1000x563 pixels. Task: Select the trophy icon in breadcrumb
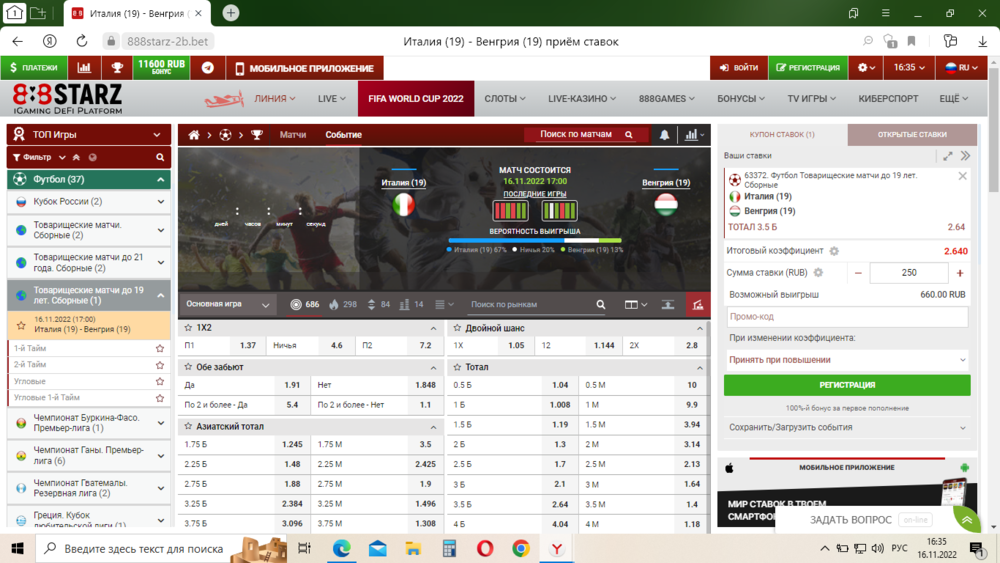click(x=256, y=135)
